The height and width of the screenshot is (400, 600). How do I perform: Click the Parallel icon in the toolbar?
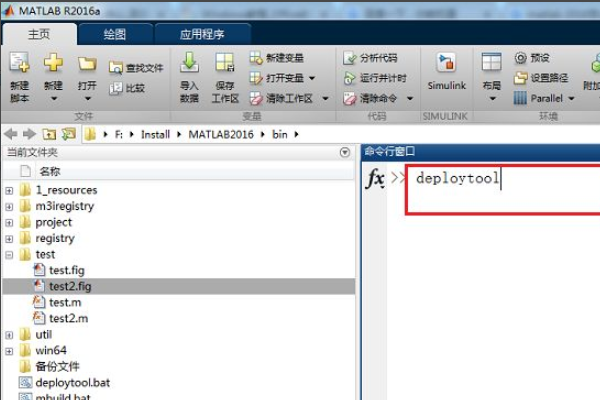click(x=520, y=98)
